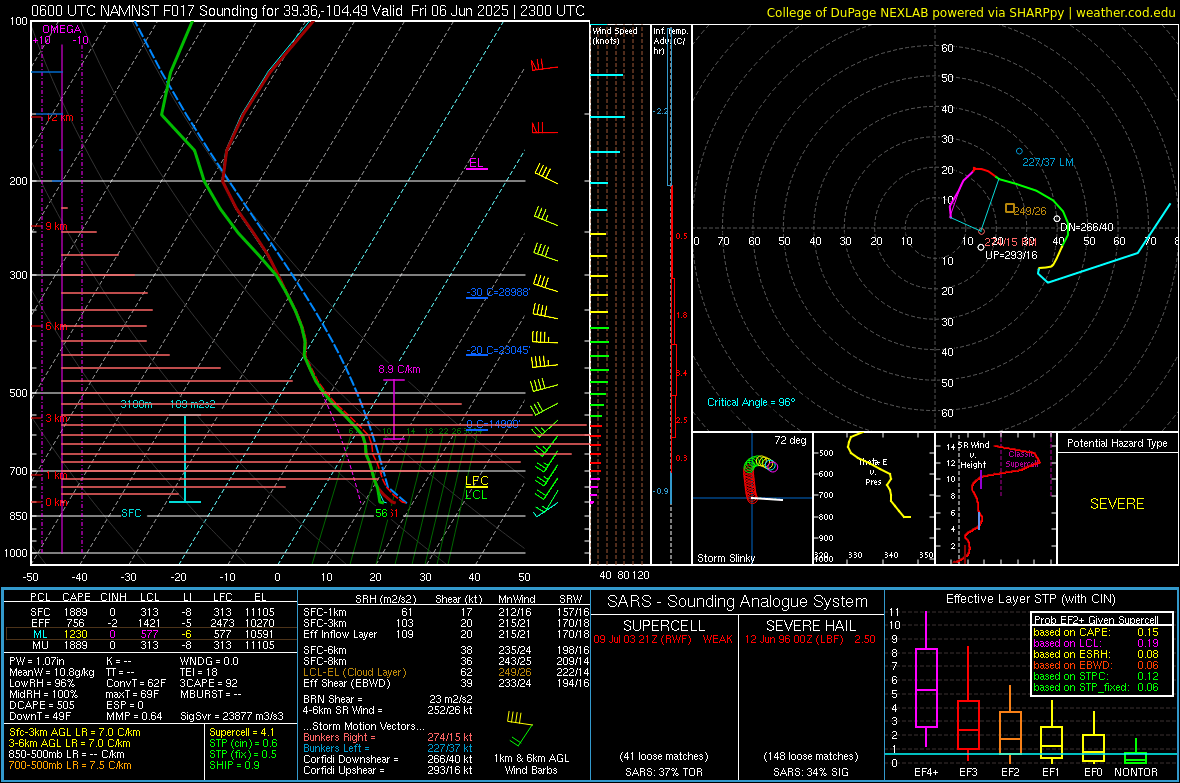
Task: Click the 1km & 6km AGL wind barbs icon
Action: click(519, 728)
